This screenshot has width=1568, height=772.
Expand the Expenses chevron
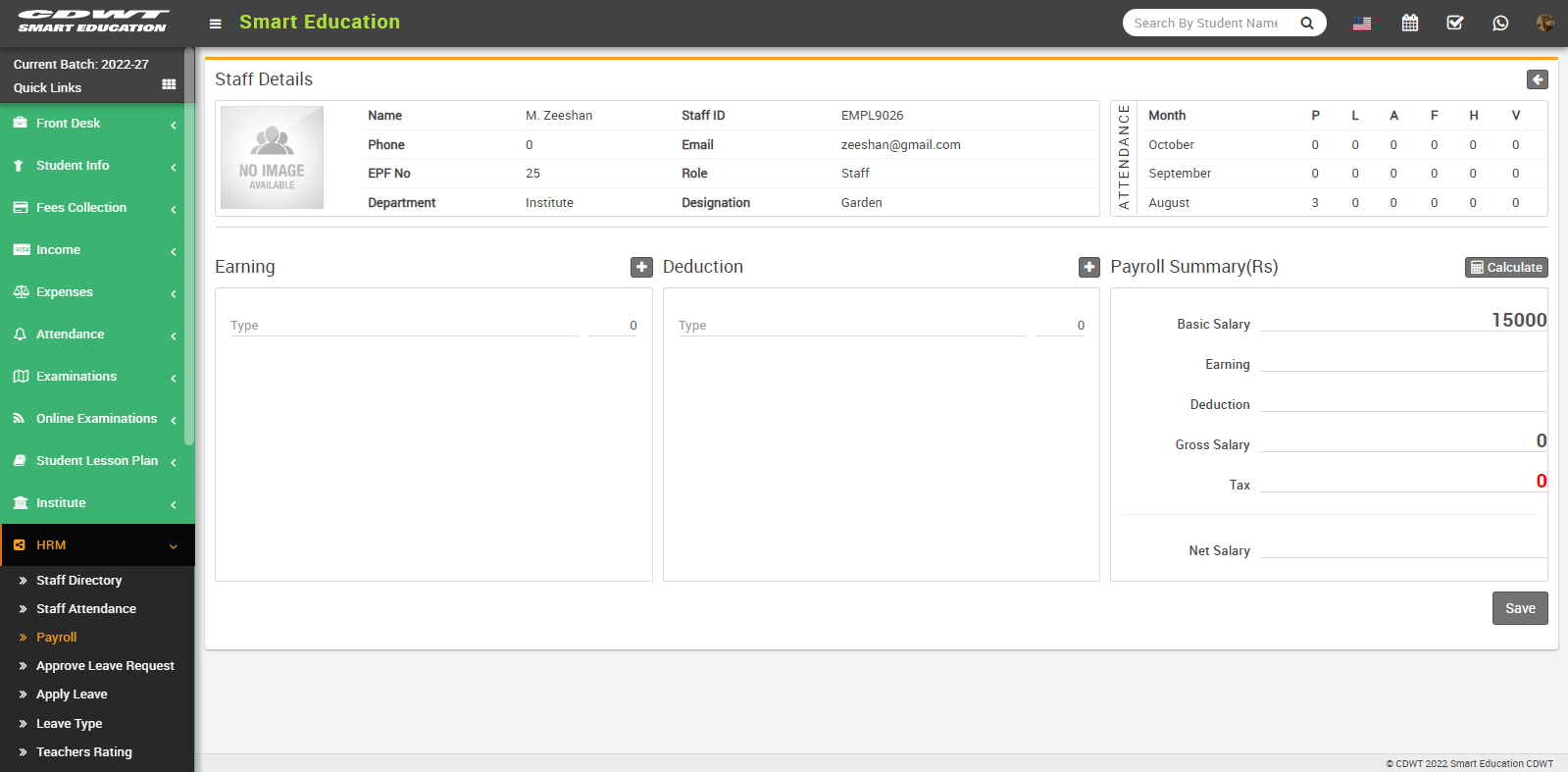click(x=174, y=294)
